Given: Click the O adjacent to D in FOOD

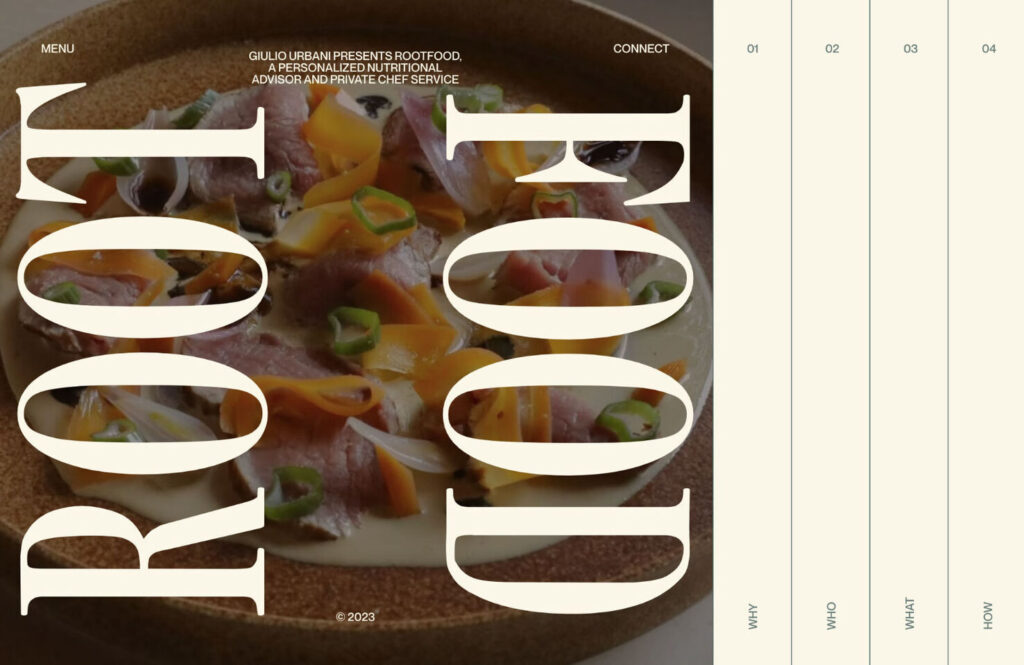Looking at the screenshot, I should point(568,413).
